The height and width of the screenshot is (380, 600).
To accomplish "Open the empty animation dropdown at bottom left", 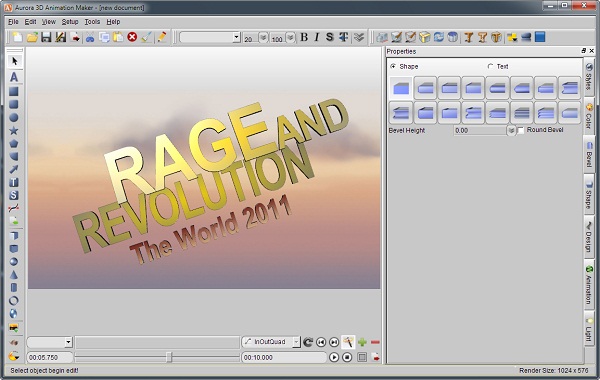I will pos(68,342).
